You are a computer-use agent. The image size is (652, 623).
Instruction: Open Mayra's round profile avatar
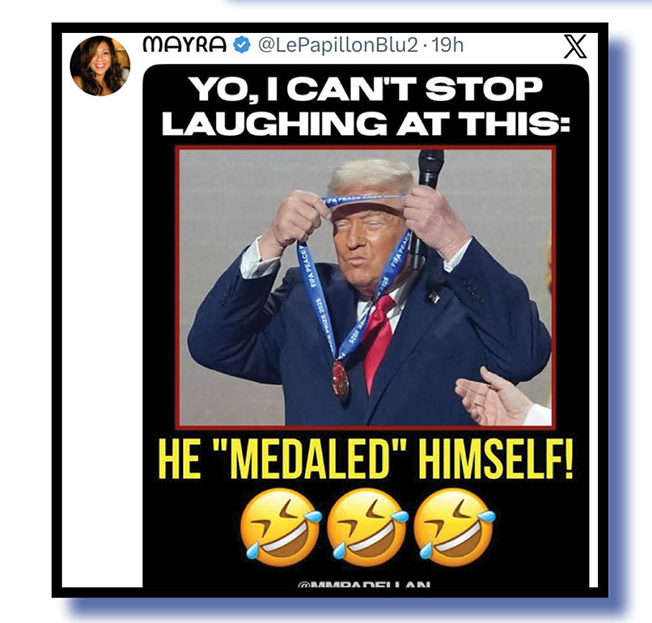(100, 66)
